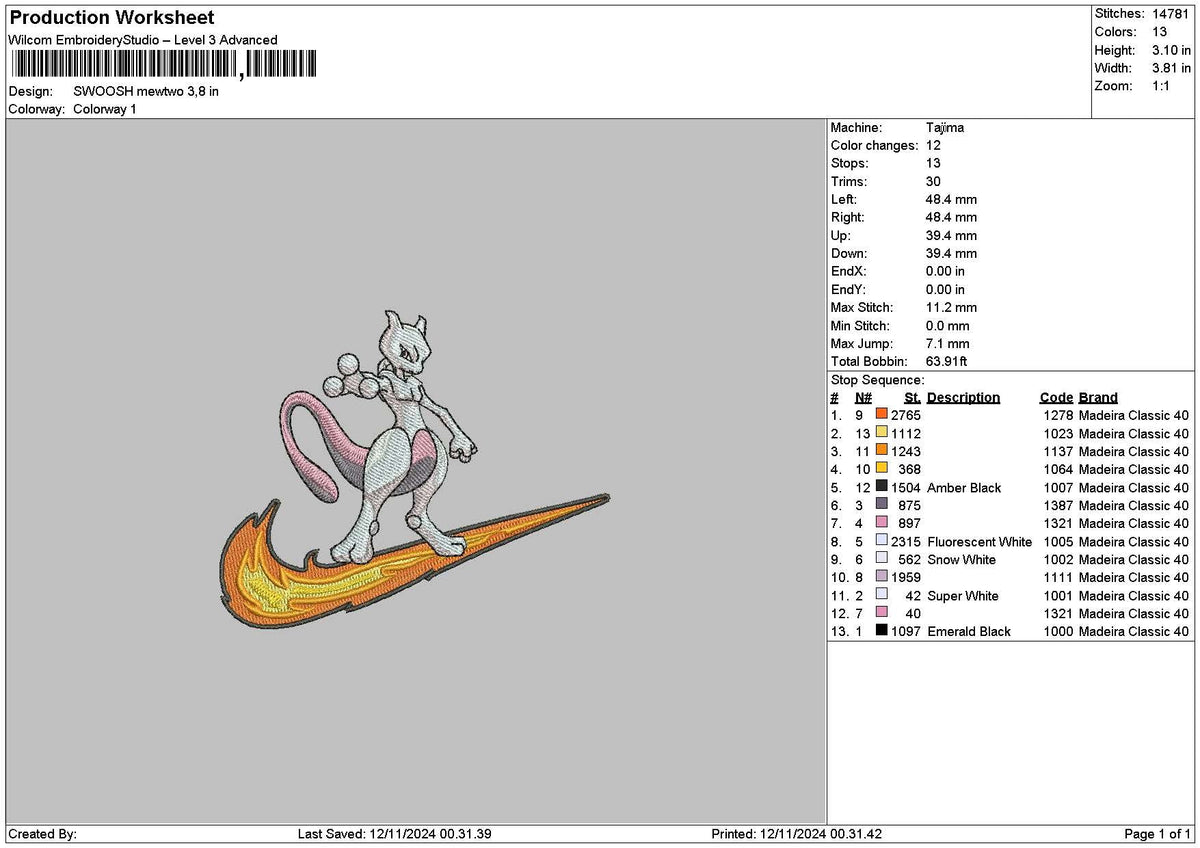Select the Fluorescent White color swatch
This screenshot has height=848, width=1200.
point(881,540)
